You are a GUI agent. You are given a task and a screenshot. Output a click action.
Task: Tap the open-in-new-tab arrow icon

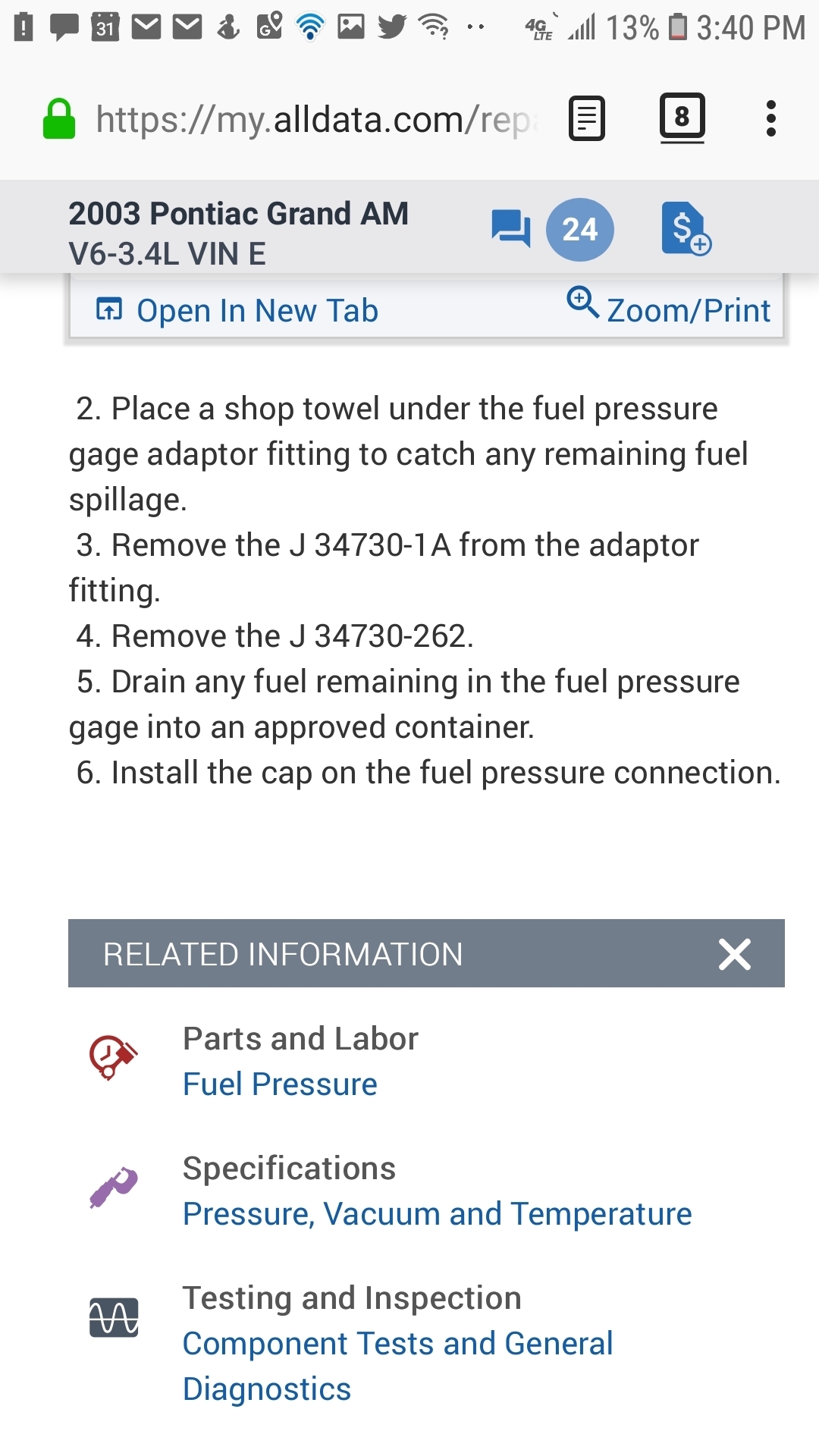tap(109, 309)
